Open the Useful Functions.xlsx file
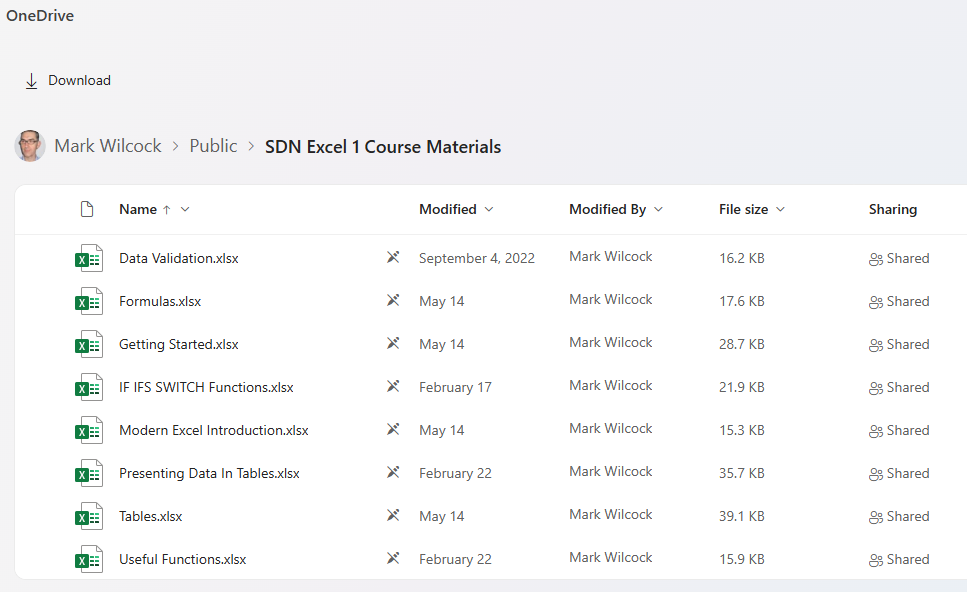Screen dimensions: 967x592 click(182, 559)
